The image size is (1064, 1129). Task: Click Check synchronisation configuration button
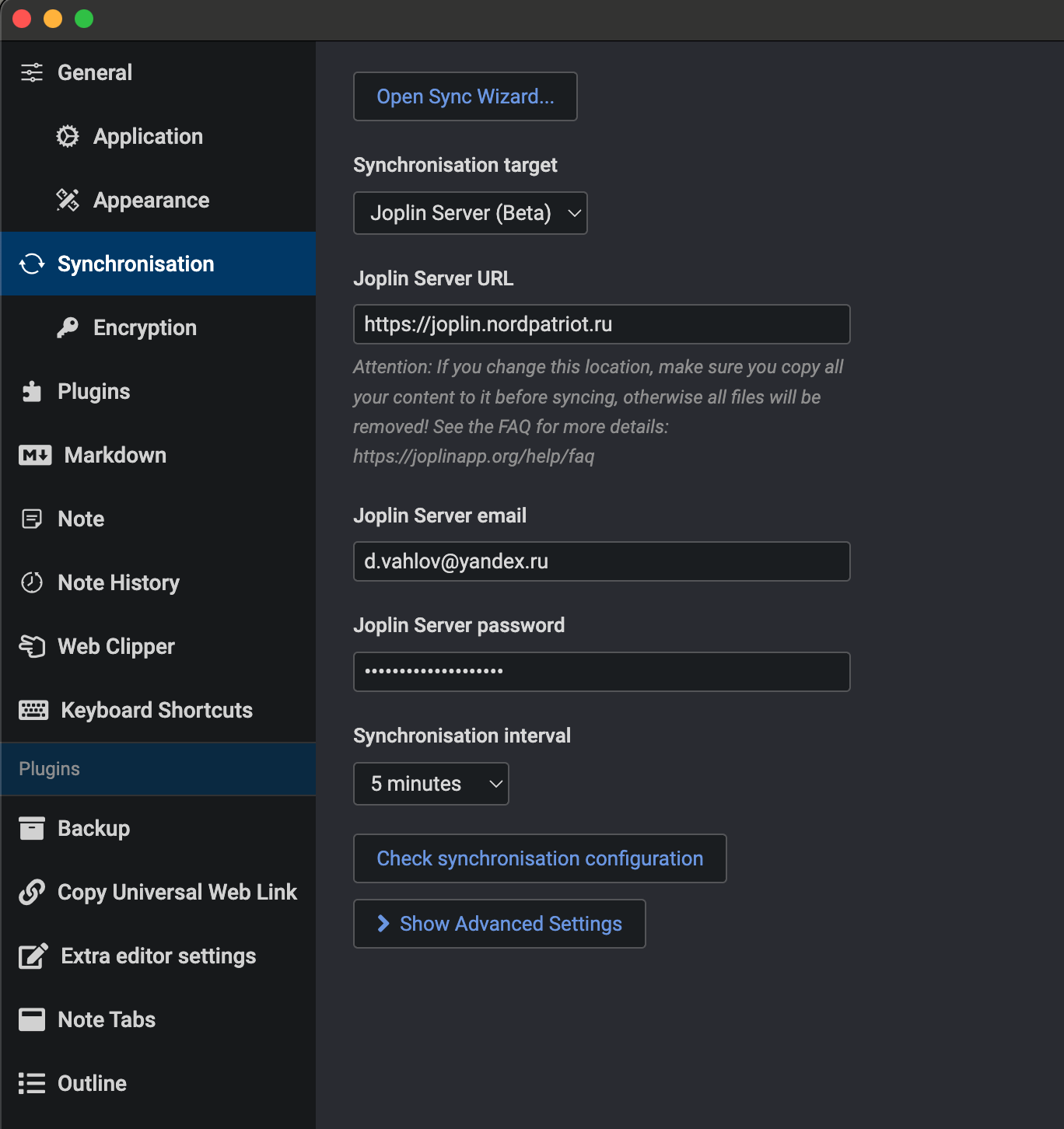(540, 858)
